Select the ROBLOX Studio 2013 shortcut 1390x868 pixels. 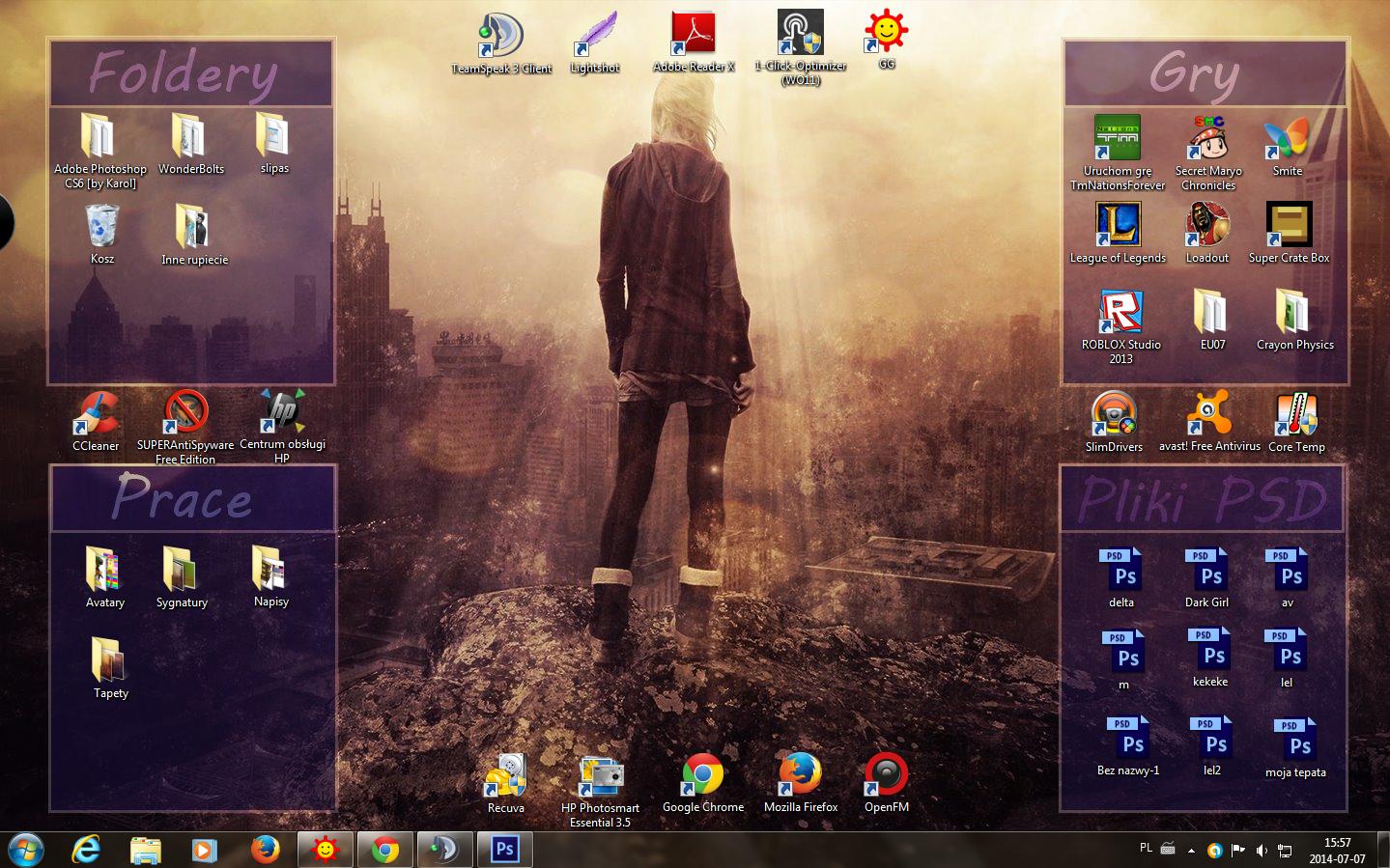(x=1121, y=326)
